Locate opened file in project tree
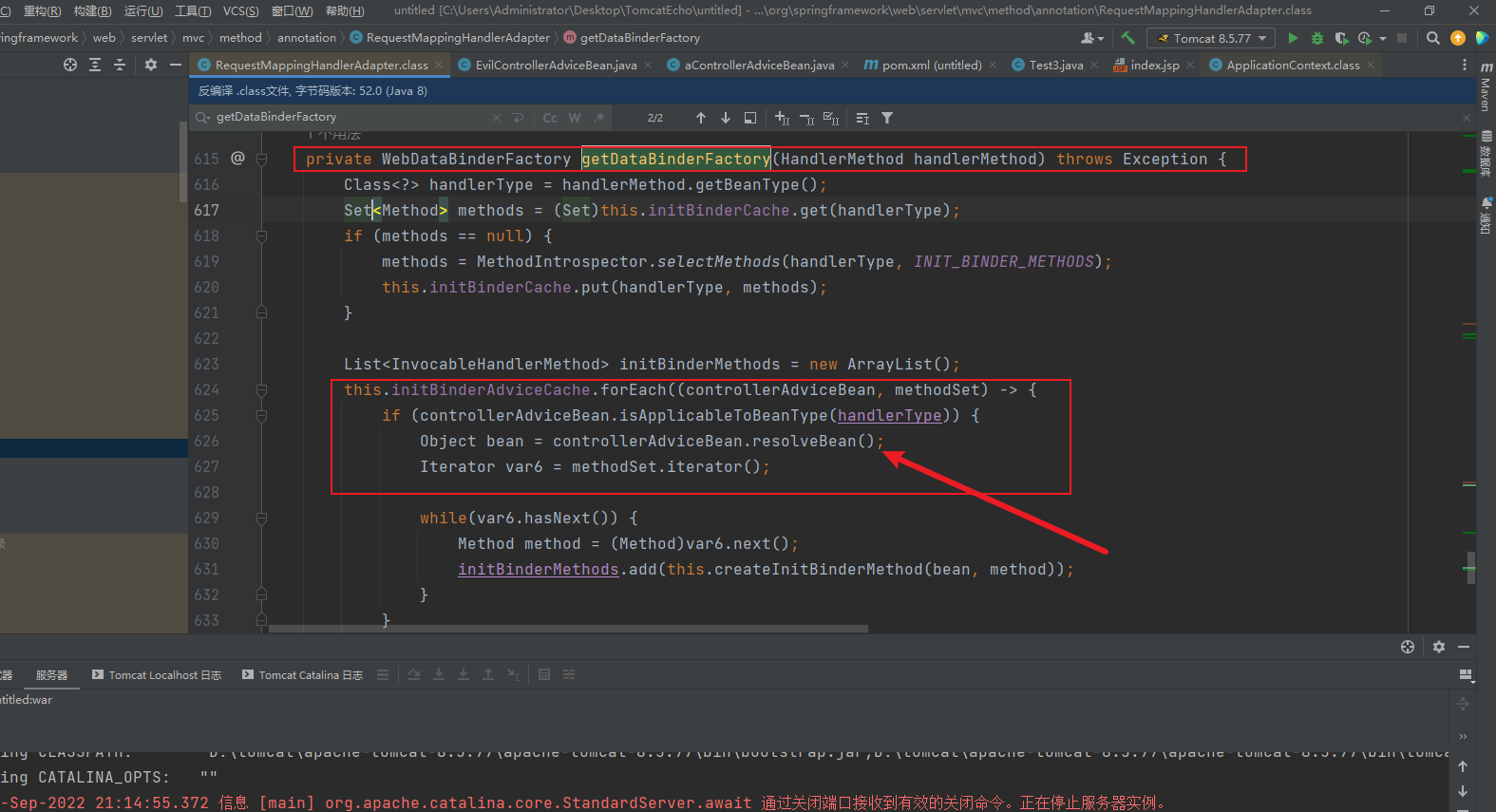The image size is (1496, 812). (x=70, y=65)
